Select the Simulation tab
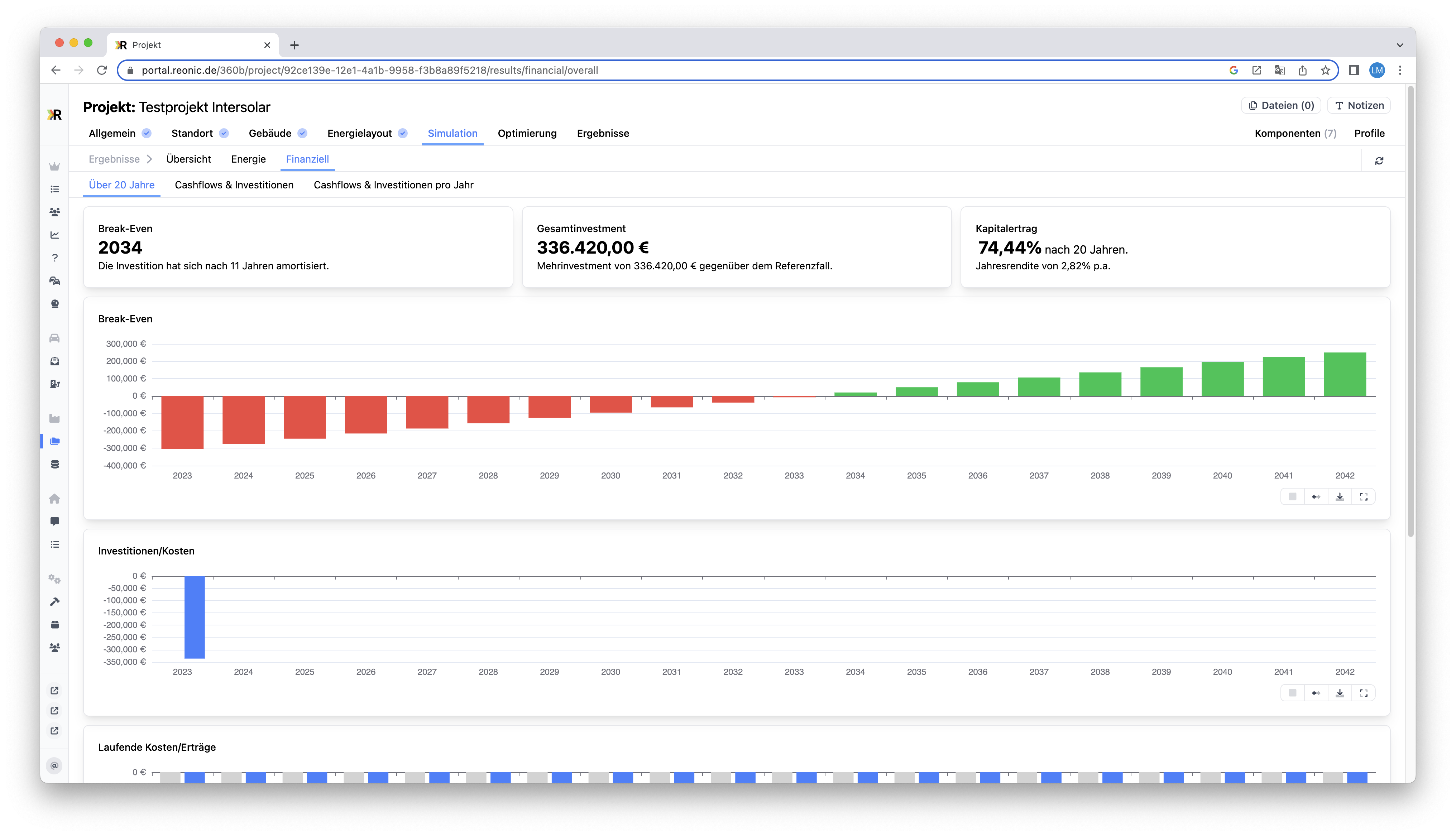Screen dimensions: 1456x836 click(x=452, y=133)
